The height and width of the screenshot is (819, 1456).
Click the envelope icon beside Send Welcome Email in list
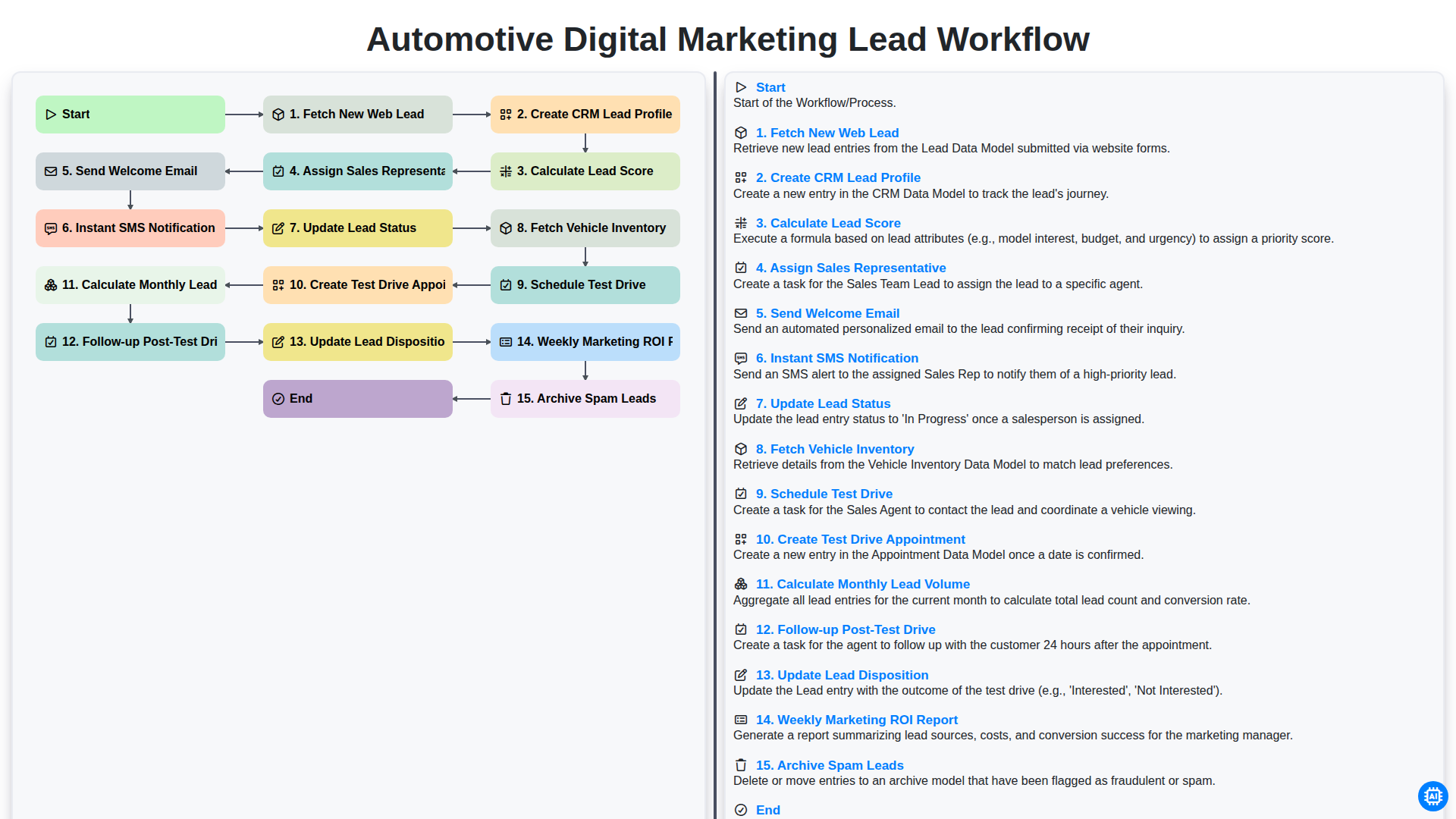click(x=741, y=313)
